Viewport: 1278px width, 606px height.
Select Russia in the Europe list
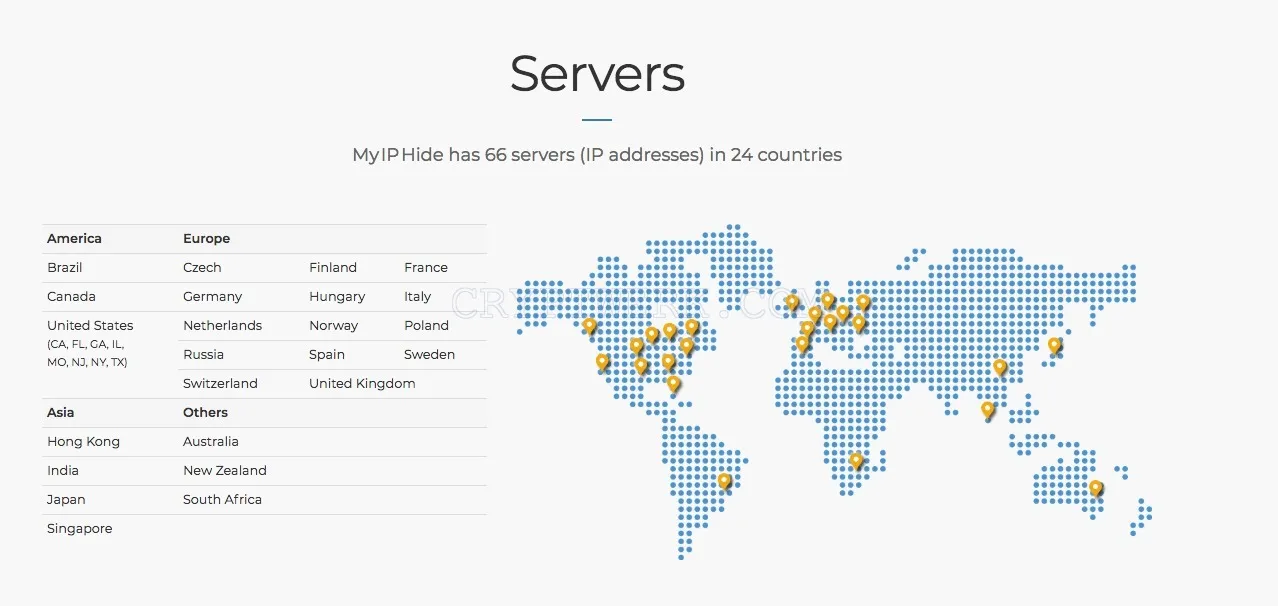click(x=203, y=355)
